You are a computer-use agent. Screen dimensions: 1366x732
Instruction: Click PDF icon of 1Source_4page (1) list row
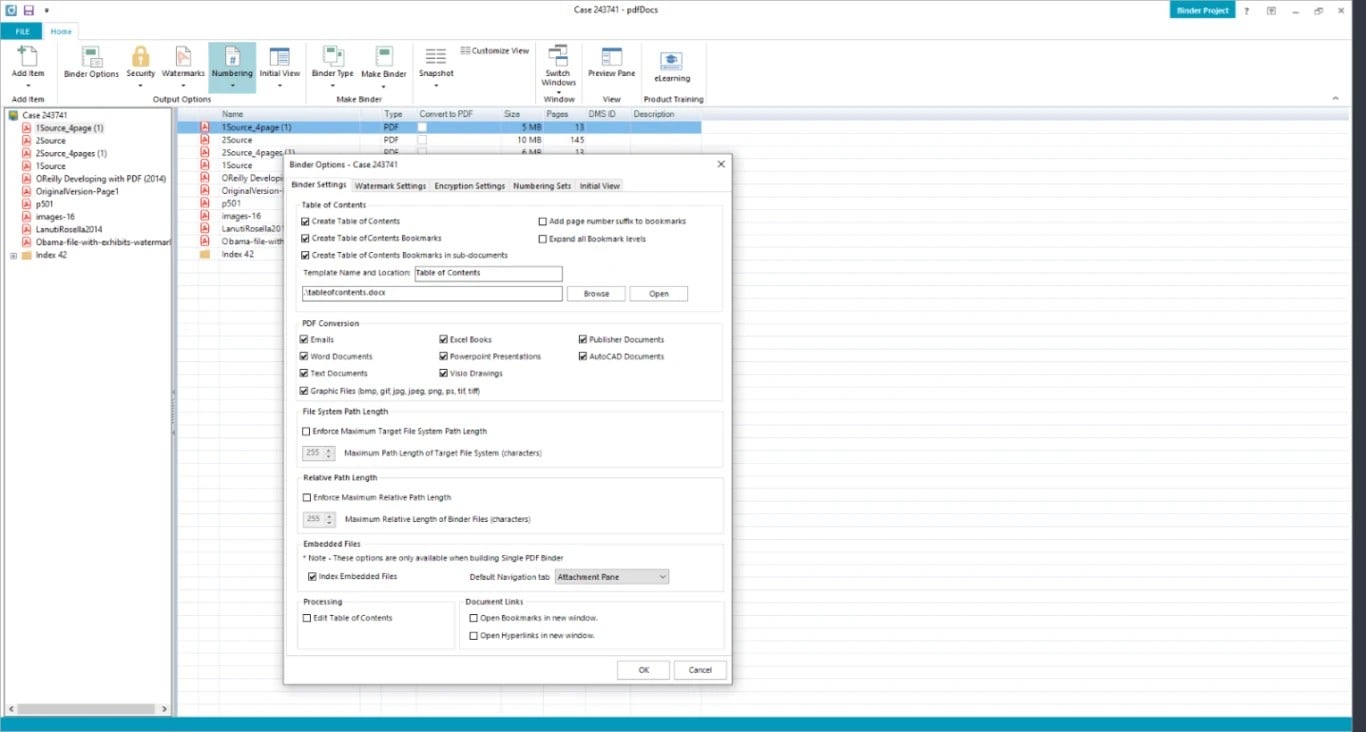[205, 128]
